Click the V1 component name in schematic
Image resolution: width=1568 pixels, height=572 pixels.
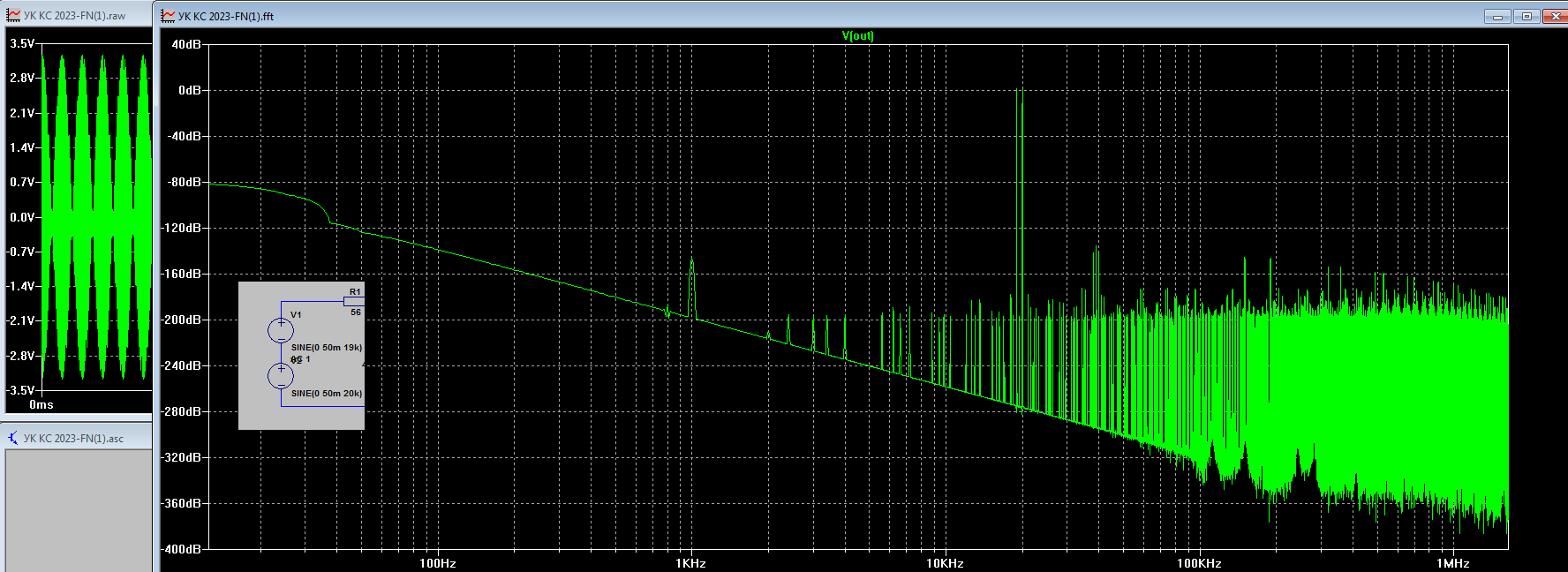[x=296, y=314]
